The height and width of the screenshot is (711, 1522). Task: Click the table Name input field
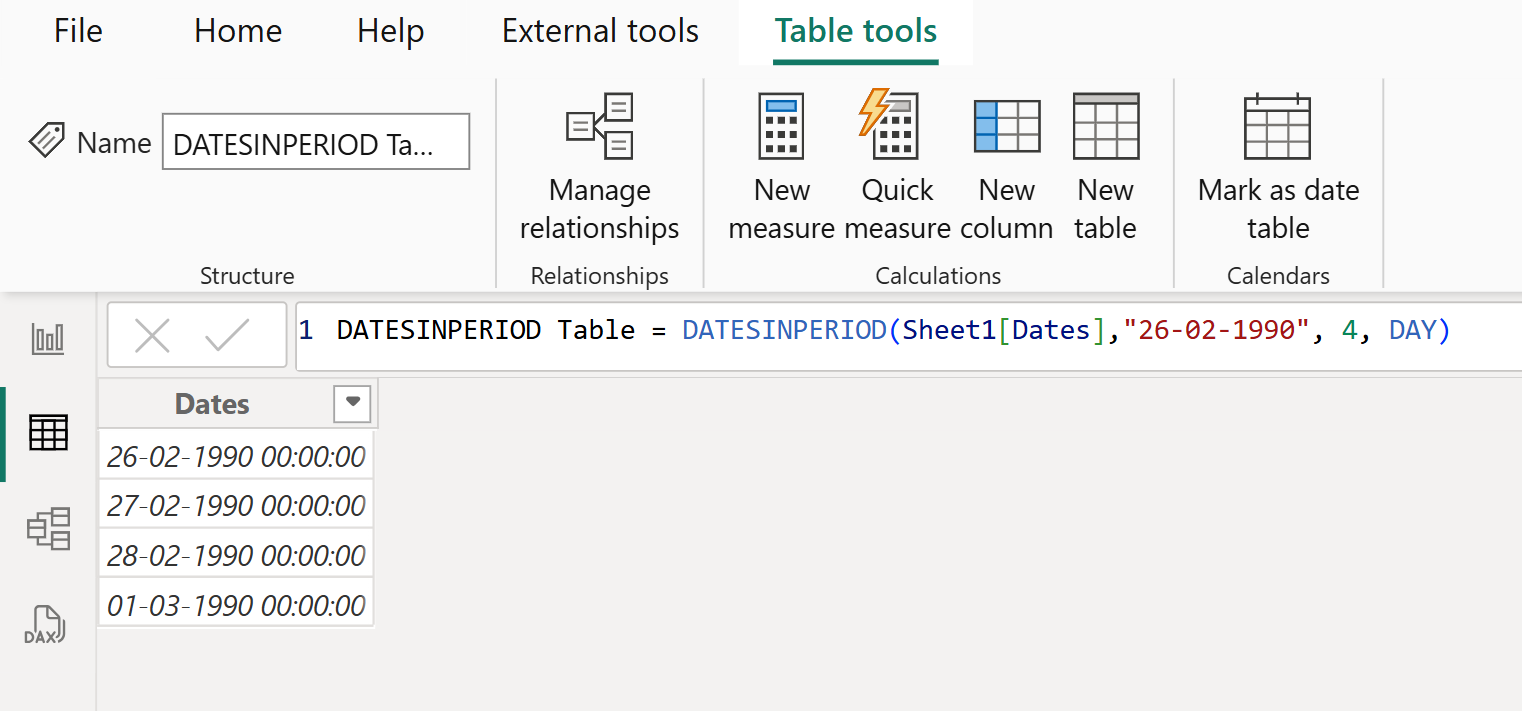click(x=316, y=141)
